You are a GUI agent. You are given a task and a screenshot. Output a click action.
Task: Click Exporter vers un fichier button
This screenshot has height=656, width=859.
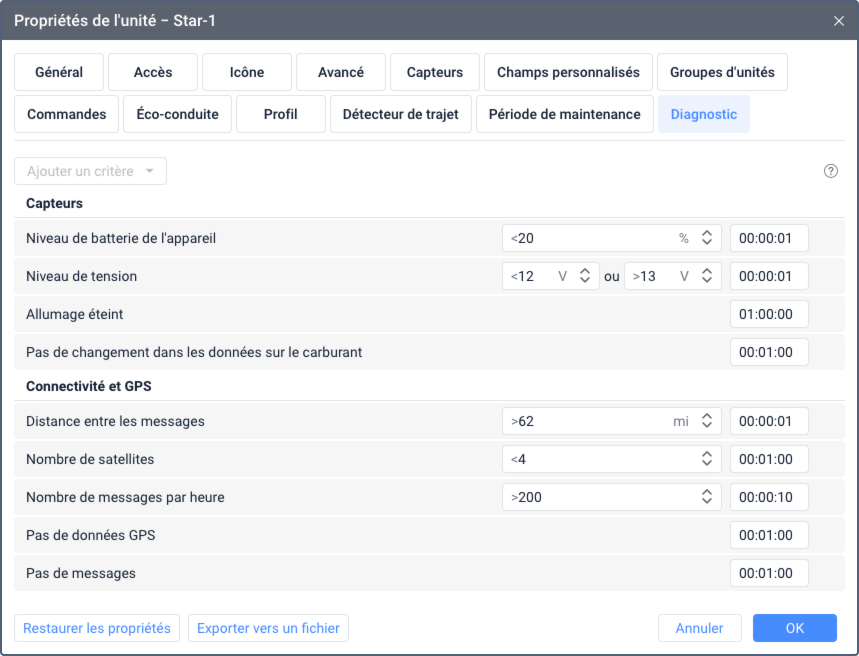(268, 628)
